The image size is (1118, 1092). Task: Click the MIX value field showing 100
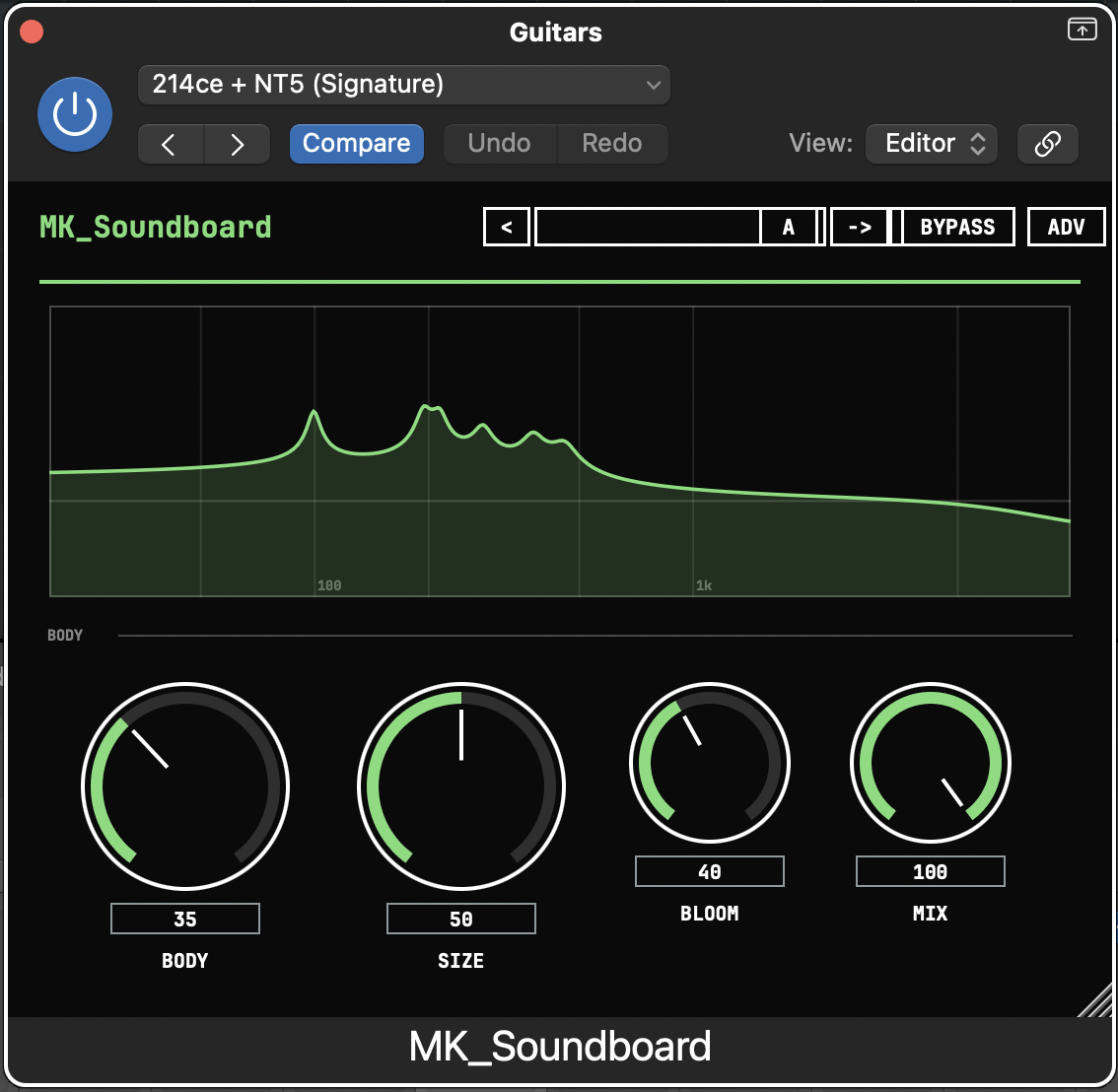click(x=931, y=872)
